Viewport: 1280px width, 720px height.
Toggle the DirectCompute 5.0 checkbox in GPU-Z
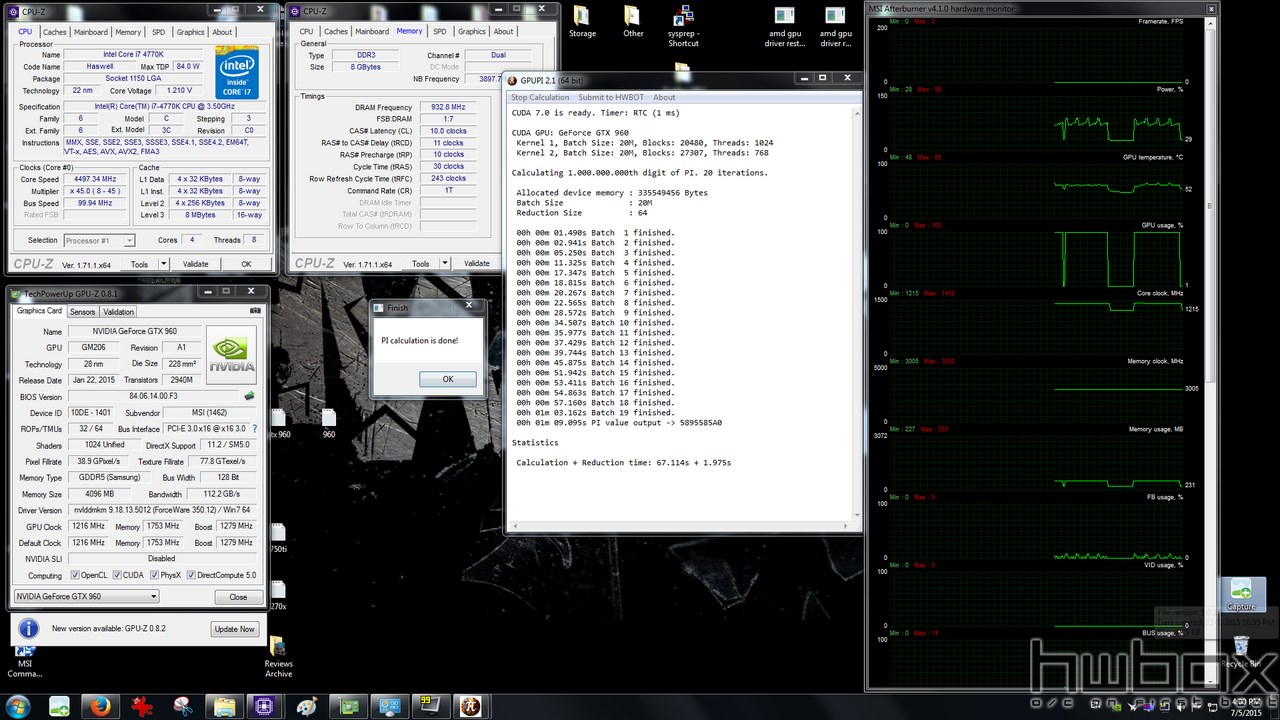tap(192, 575)
